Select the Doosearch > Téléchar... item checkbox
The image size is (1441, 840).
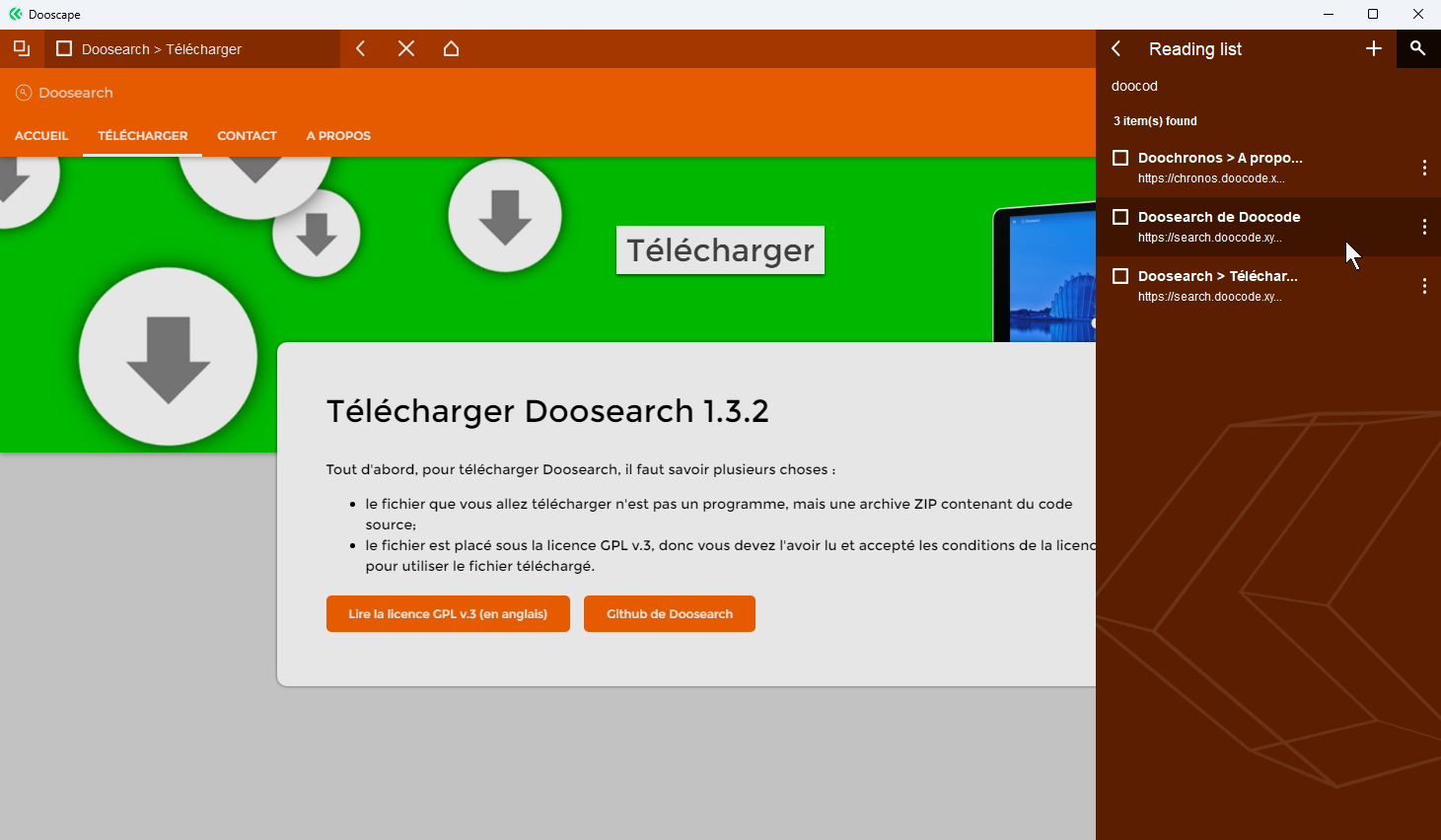(x=1120, y=276)
